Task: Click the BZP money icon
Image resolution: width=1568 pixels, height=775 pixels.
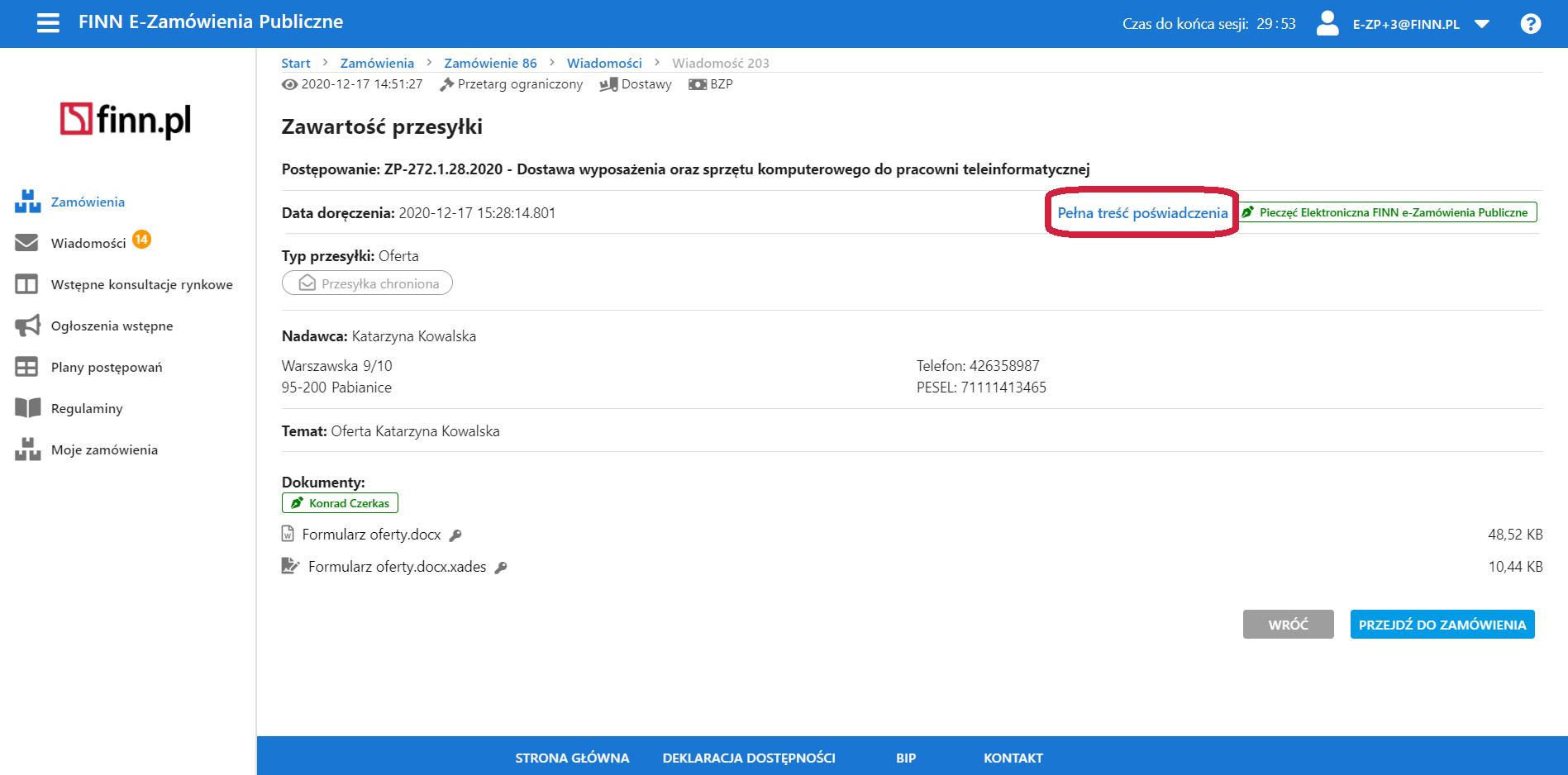Action: (x=698, y=84)
